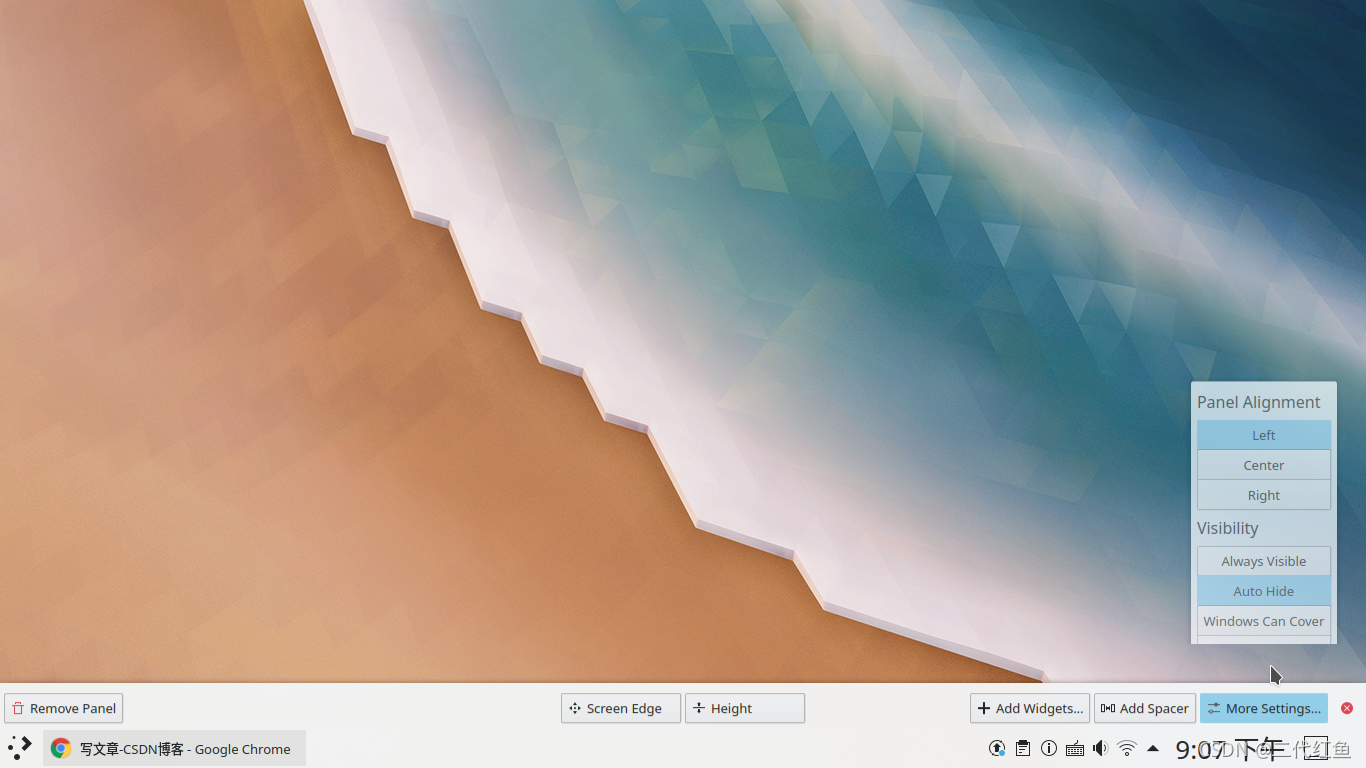
Task: Click the Add Spacer button
Action: (x=1145, y=708)
